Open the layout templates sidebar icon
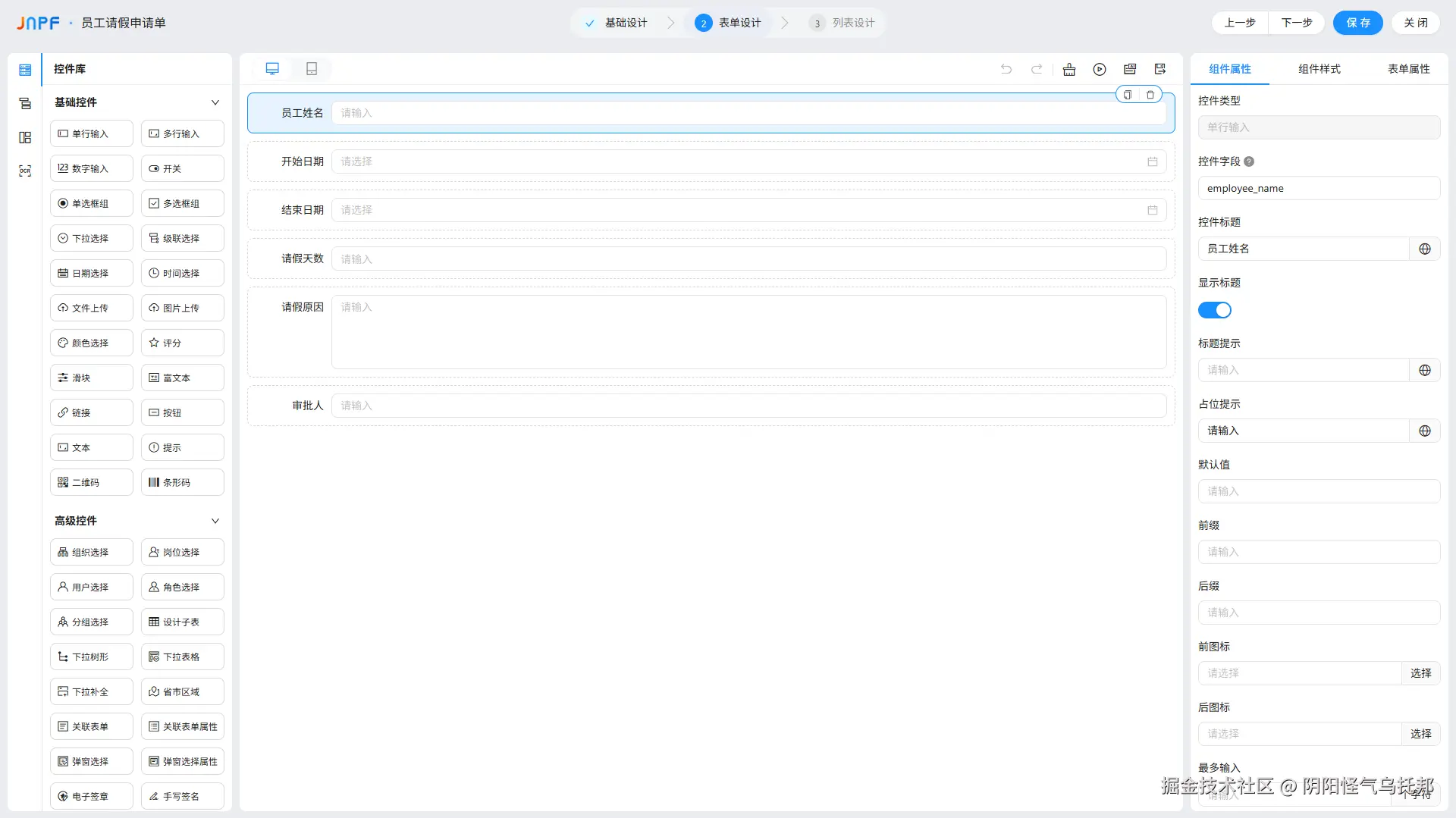The height and width of the screenshot is (818, 1456). [x=25, y=137]
